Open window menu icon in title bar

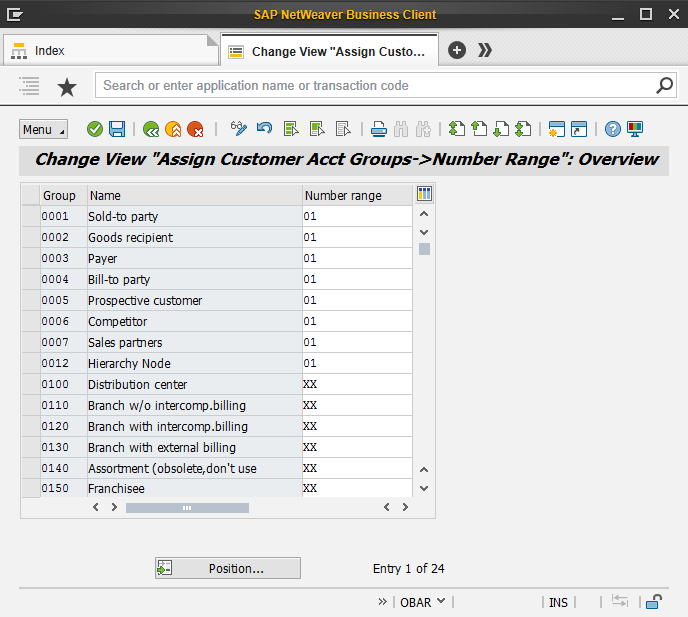pos(15,15)
